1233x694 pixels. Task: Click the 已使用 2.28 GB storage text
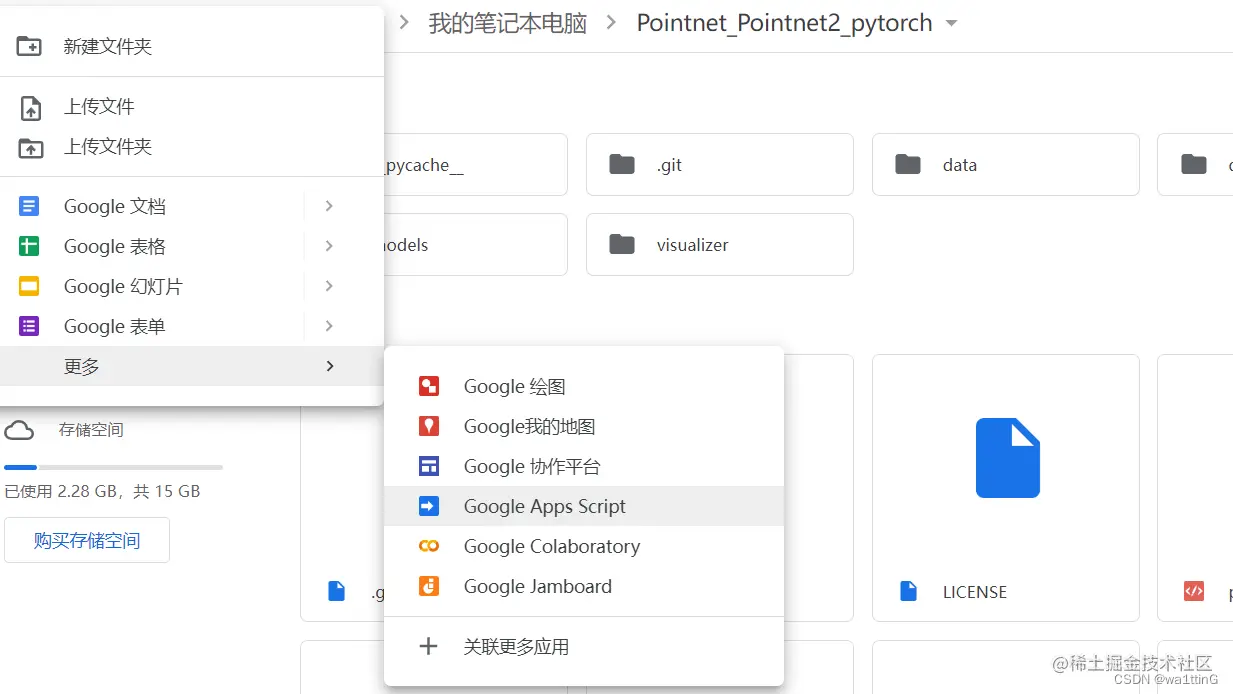[102, 491]
